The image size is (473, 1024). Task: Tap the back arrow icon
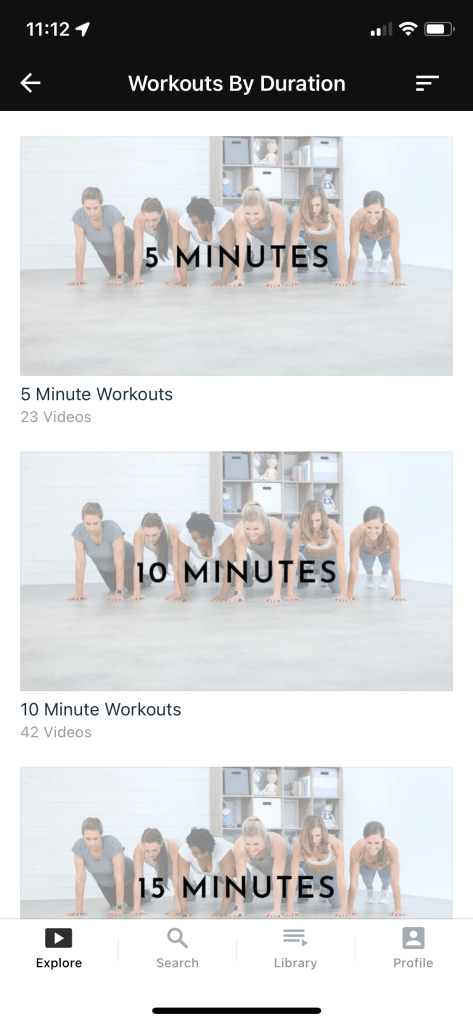click(x=31, y=83)
